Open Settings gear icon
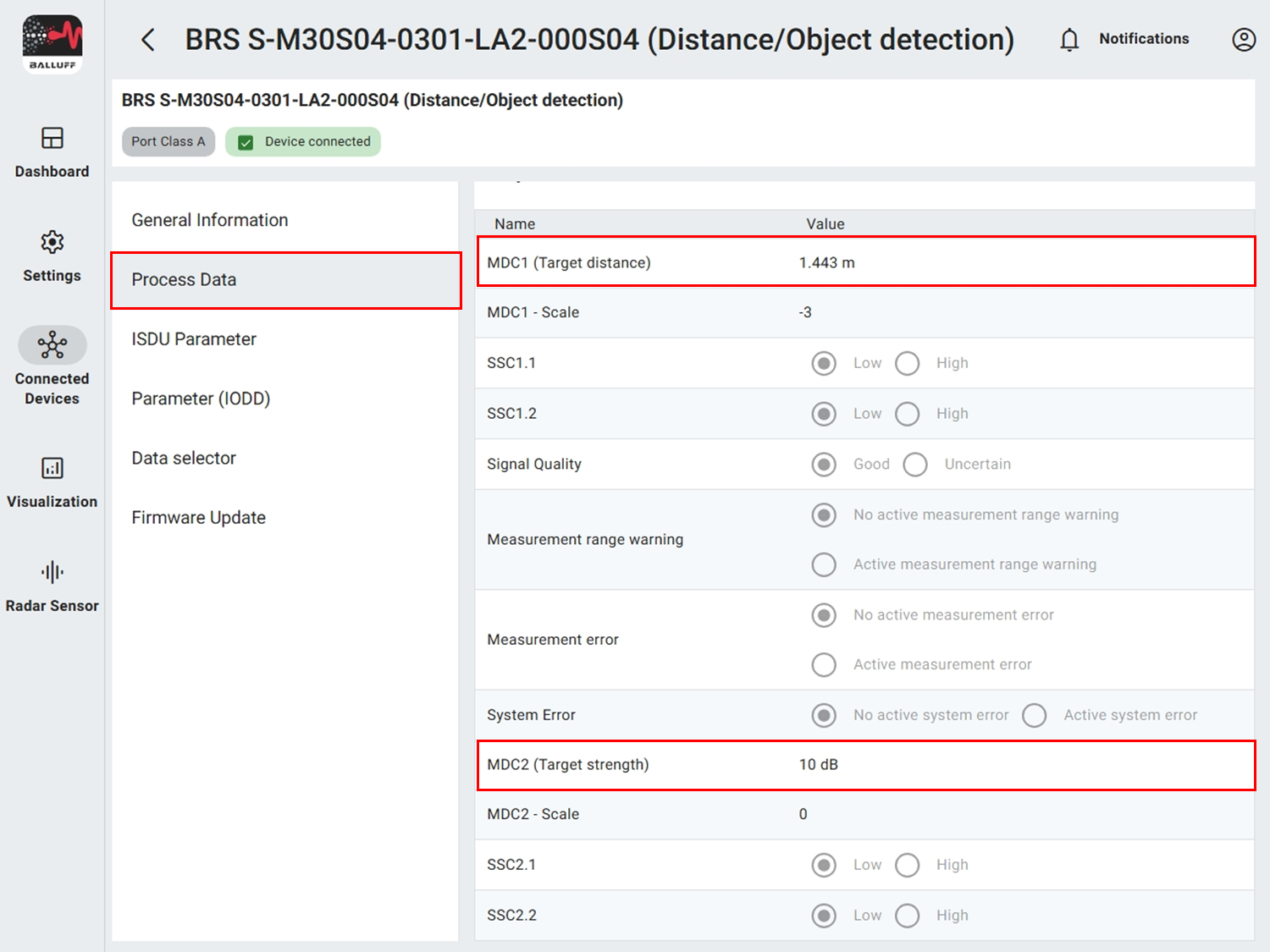This screenshot has width=1270, height=952. (52, 242)
